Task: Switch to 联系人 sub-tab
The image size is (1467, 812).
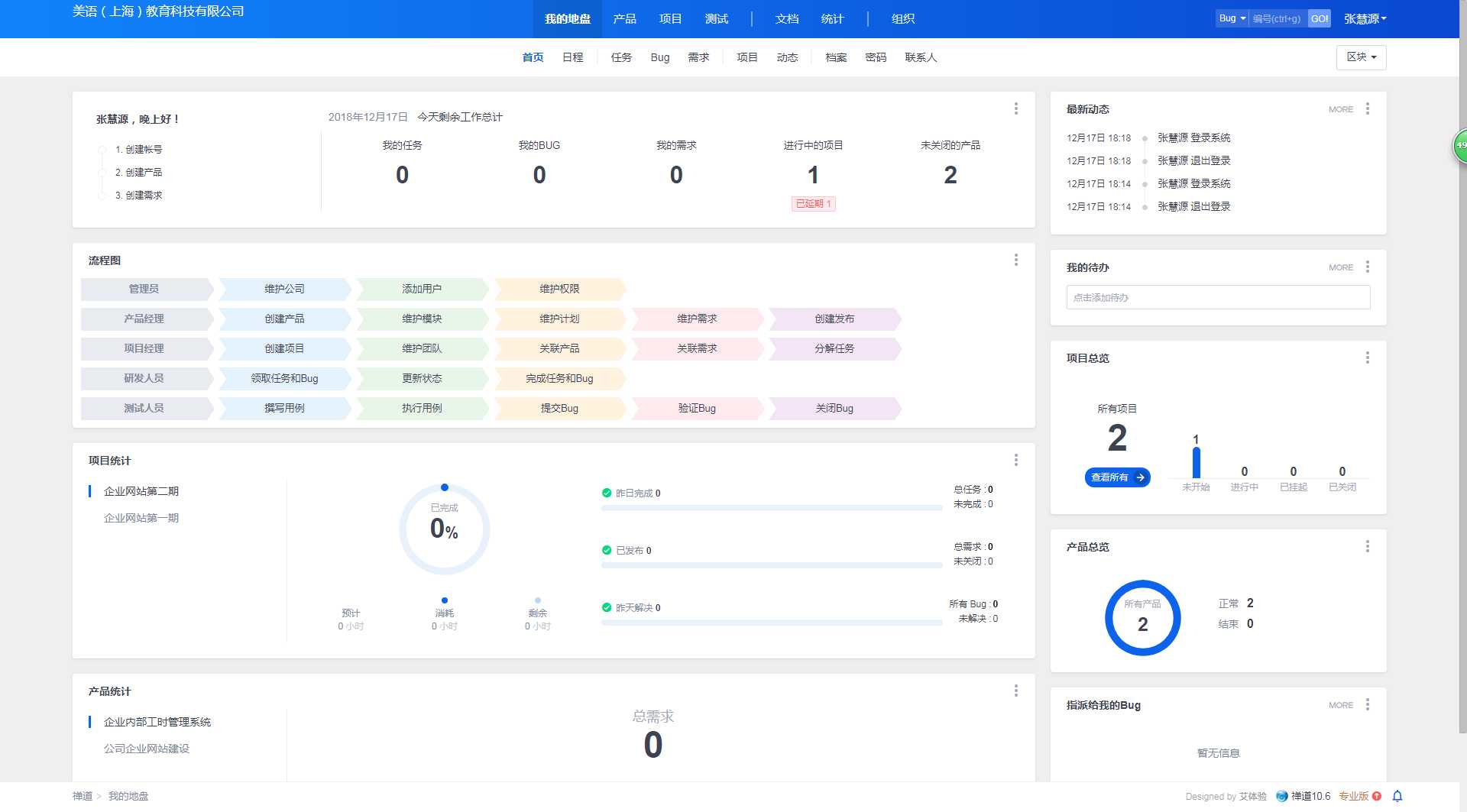Action: tap(921, 57)
